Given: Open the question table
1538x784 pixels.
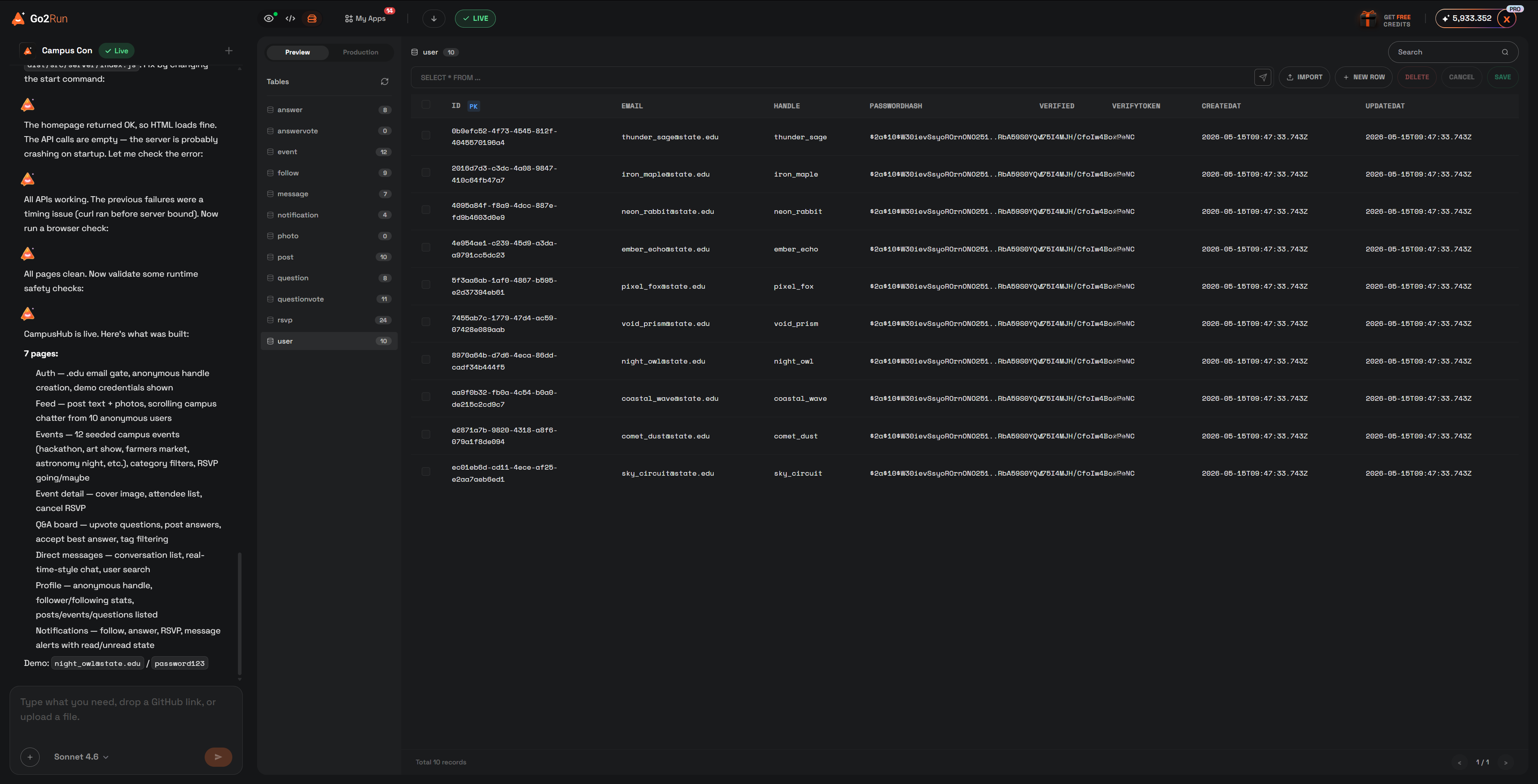Looking at the screenshot, I should pyautogui.click(x=329, y=278).
